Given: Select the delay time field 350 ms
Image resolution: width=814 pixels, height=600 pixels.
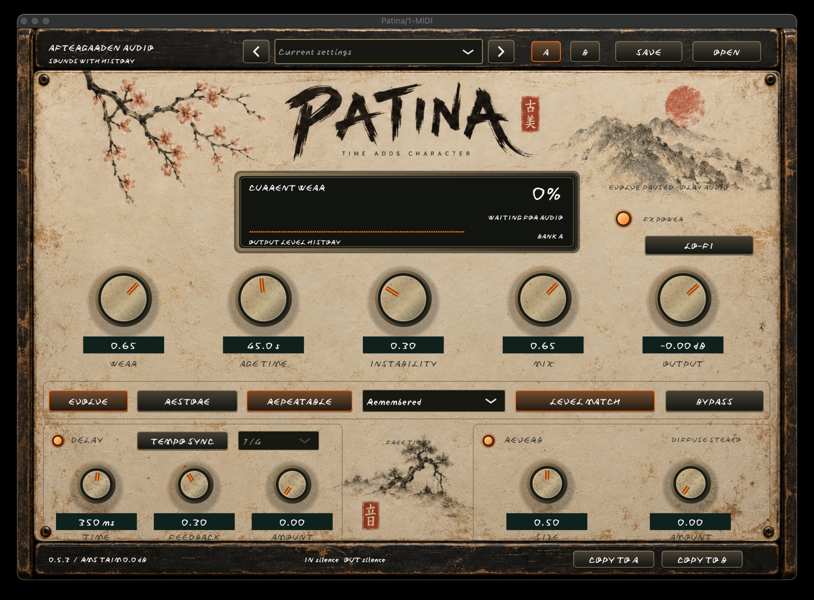Looking at the screenshot, I should (x=97, y=522).
